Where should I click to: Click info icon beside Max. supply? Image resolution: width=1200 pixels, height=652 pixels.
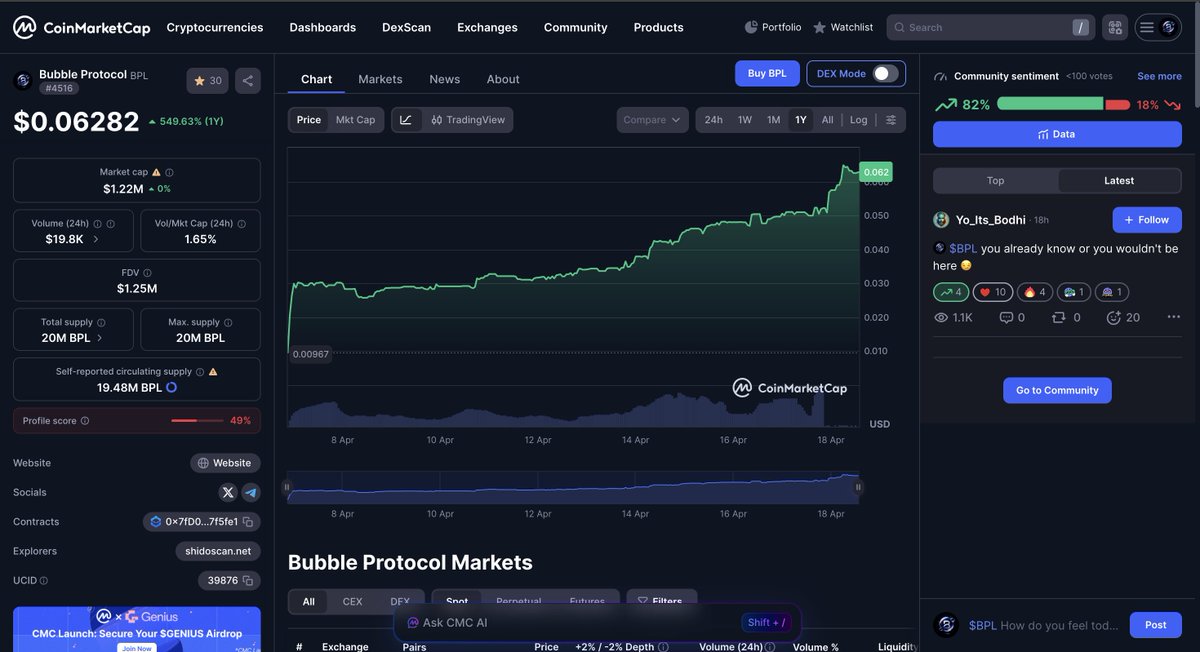coord(228,322)
